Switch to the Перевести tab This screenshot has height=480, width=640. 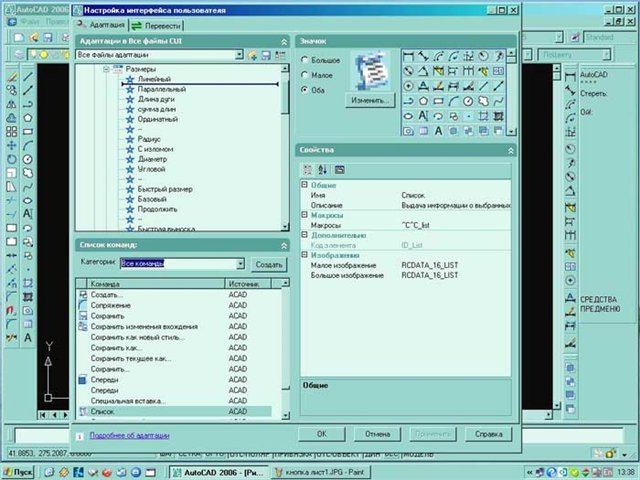[157, 26]
